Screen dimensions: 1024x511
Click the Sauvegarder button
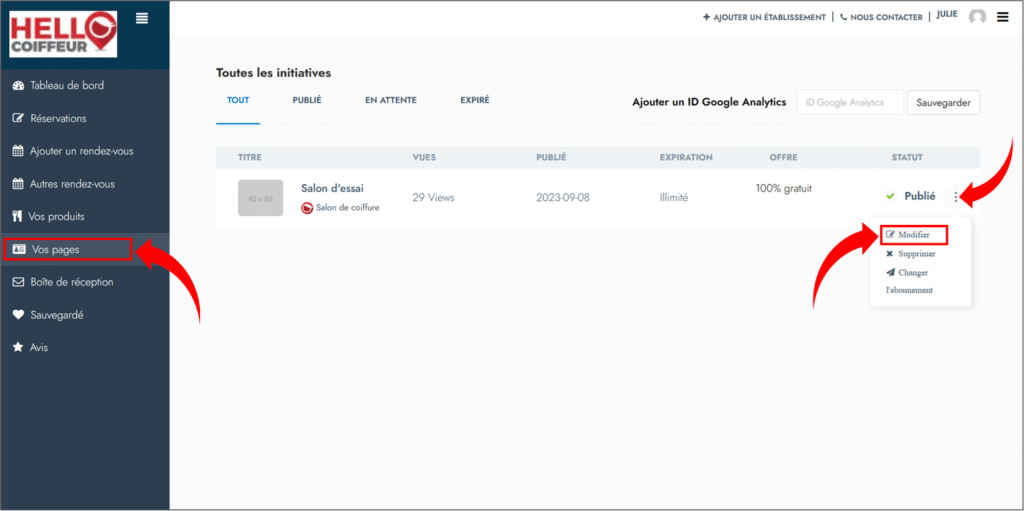click(943, 103)
